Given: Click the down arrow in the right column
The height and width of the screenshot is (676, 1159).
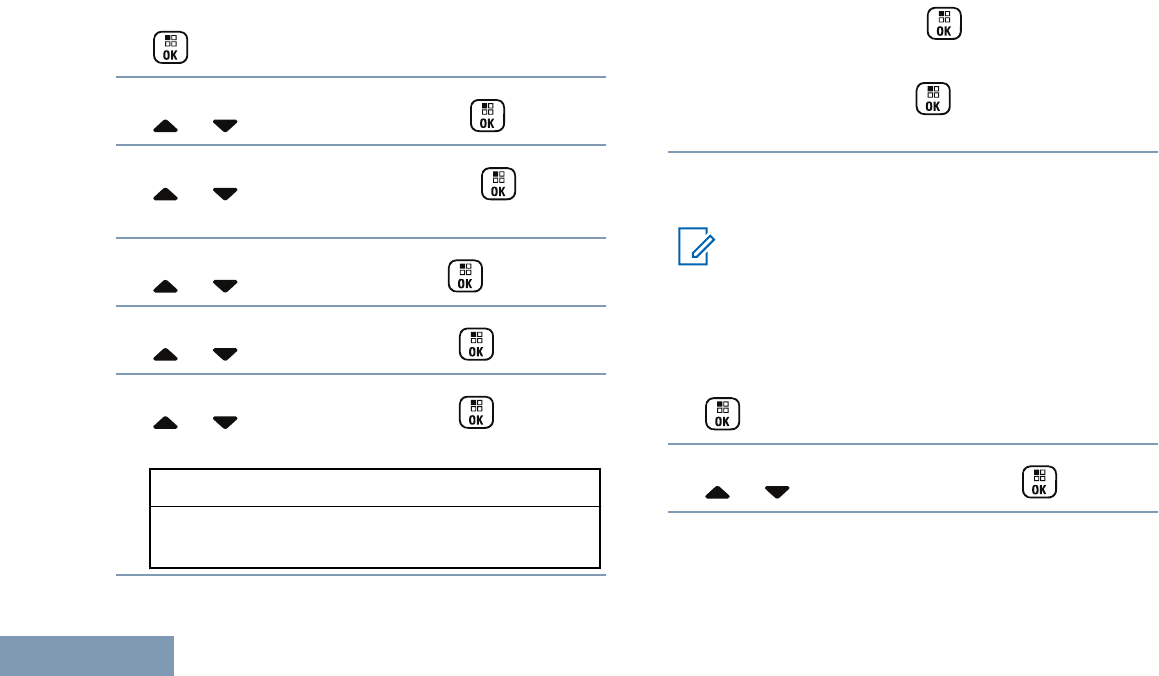Looking at the screenshot, I should (777, 492).
